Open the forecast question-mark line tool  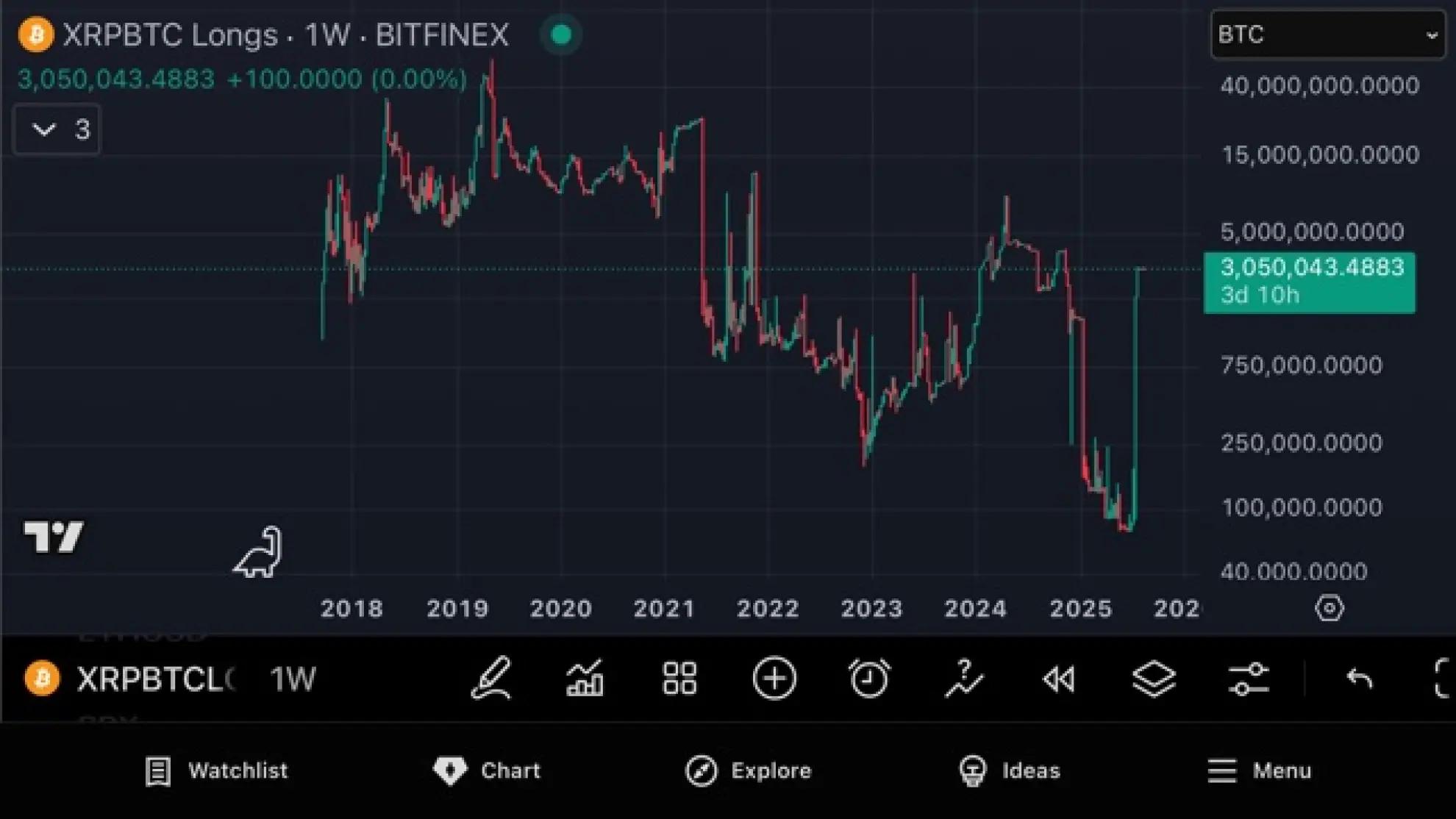(964, 678)
